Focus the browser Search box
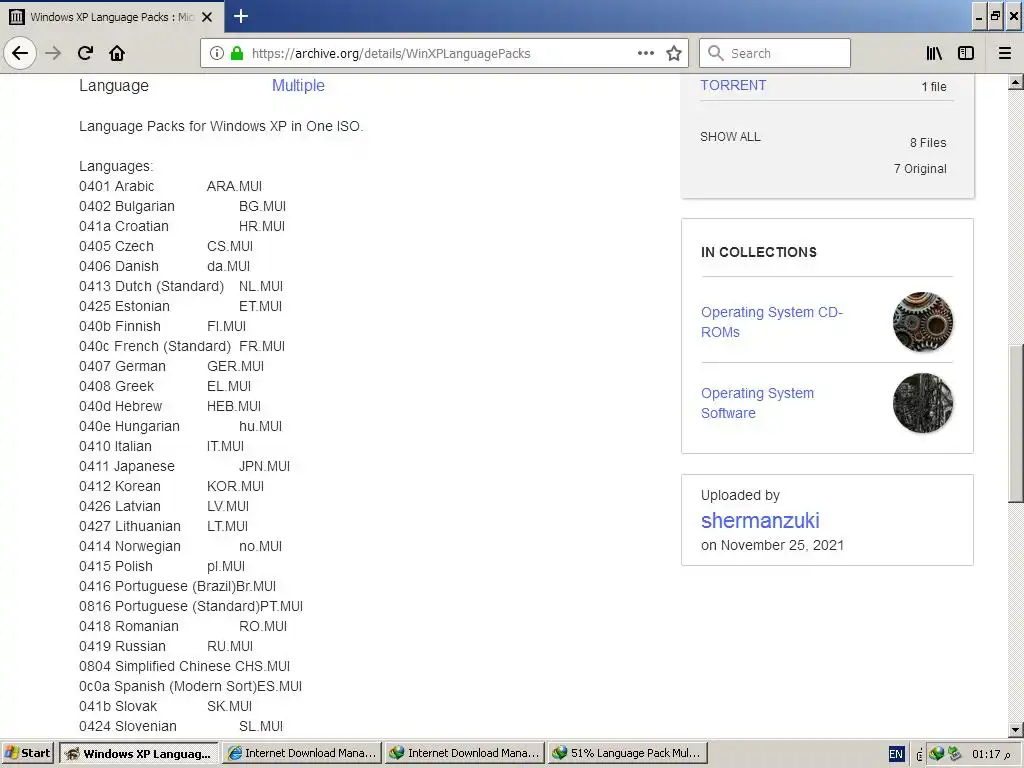 click(775, 53)
